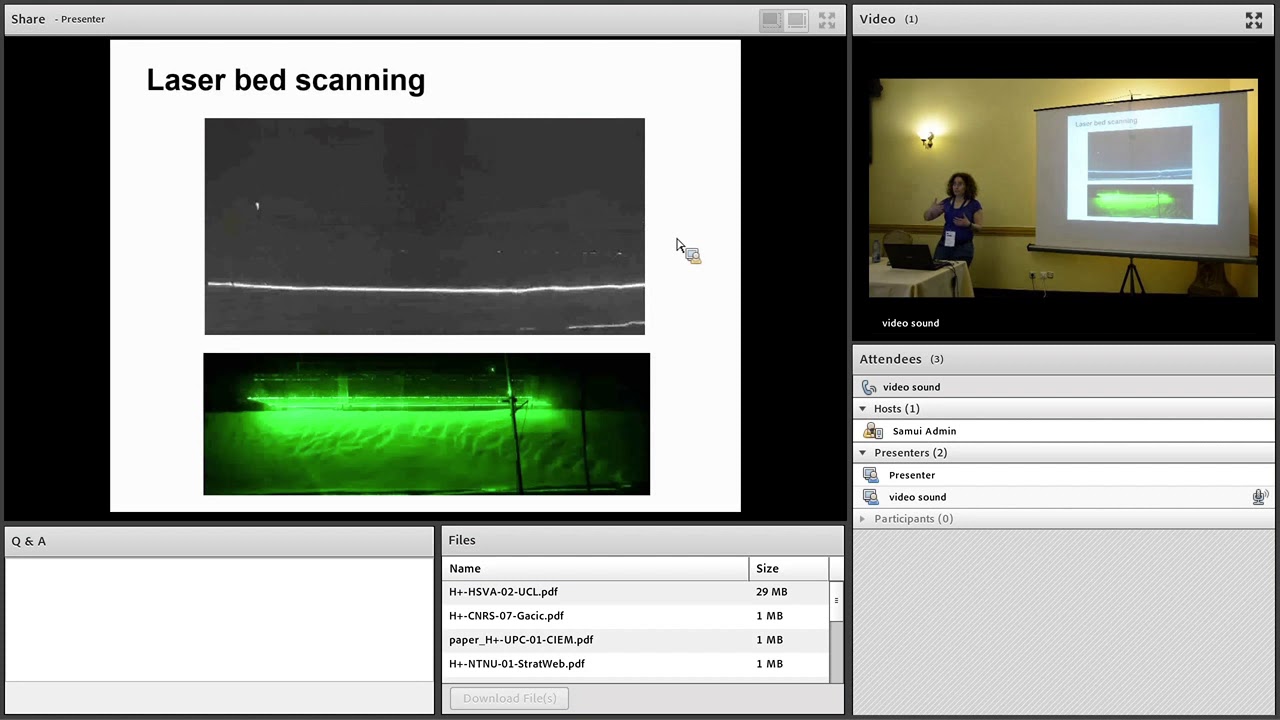Click the Presenter user icon
This screenshot has height=720, width=1280.
pos(870,475)
